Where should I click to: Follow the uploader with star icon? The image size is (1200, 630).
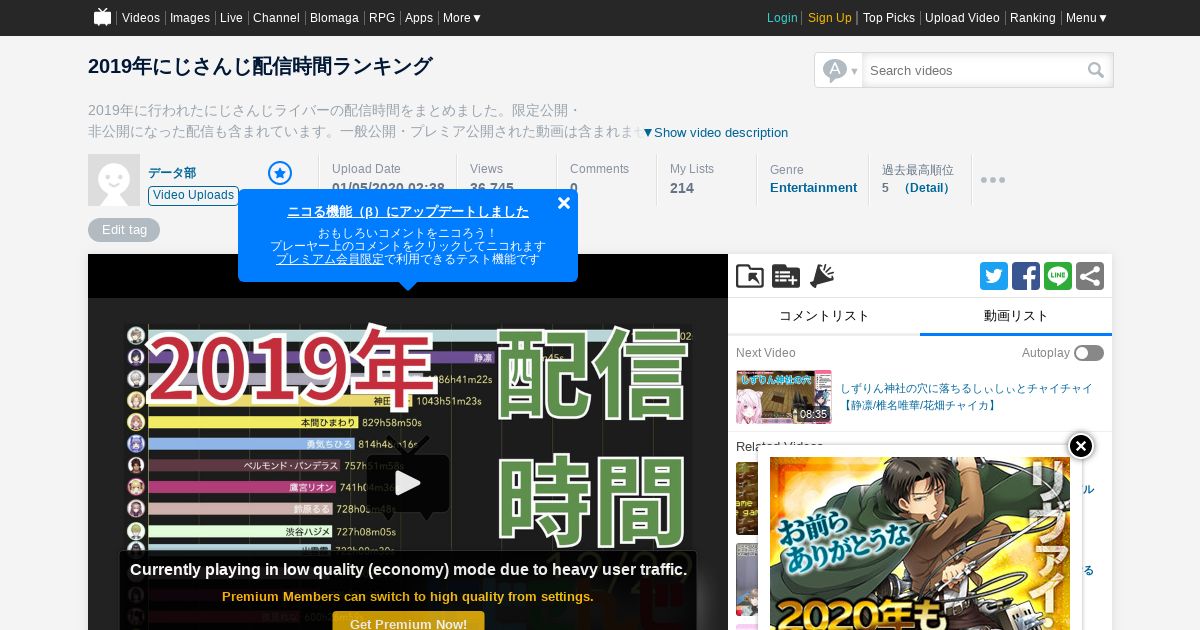click(x=280, y=173)
